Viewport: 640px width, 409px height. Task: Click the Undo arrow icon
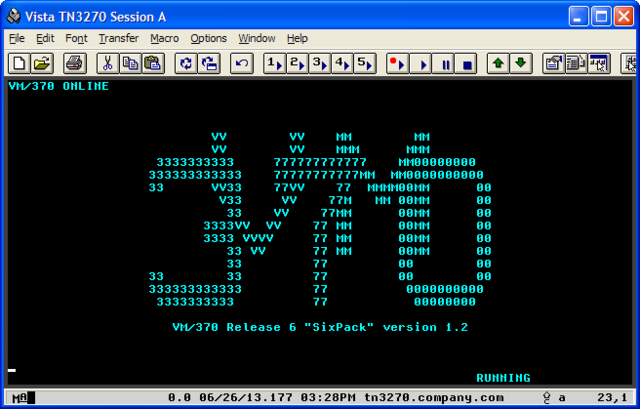[242, 64]
